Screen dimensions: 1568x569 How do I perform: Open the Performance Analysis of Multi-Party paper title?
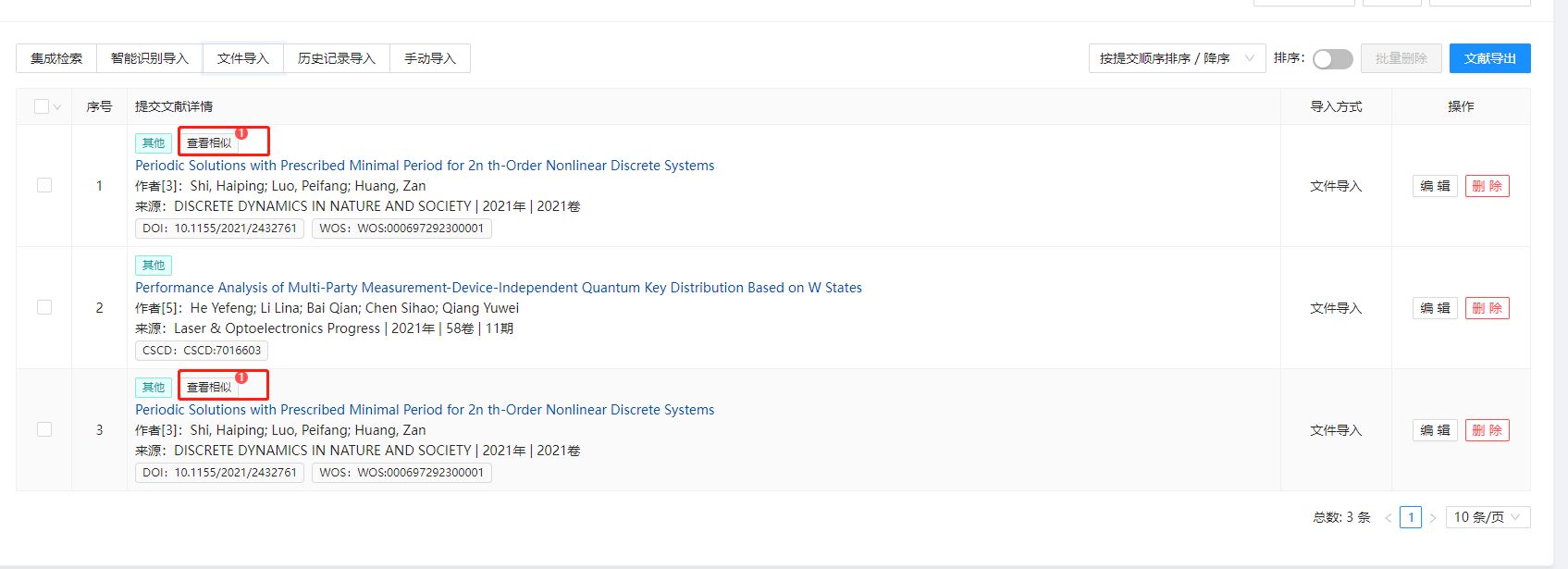498,288
